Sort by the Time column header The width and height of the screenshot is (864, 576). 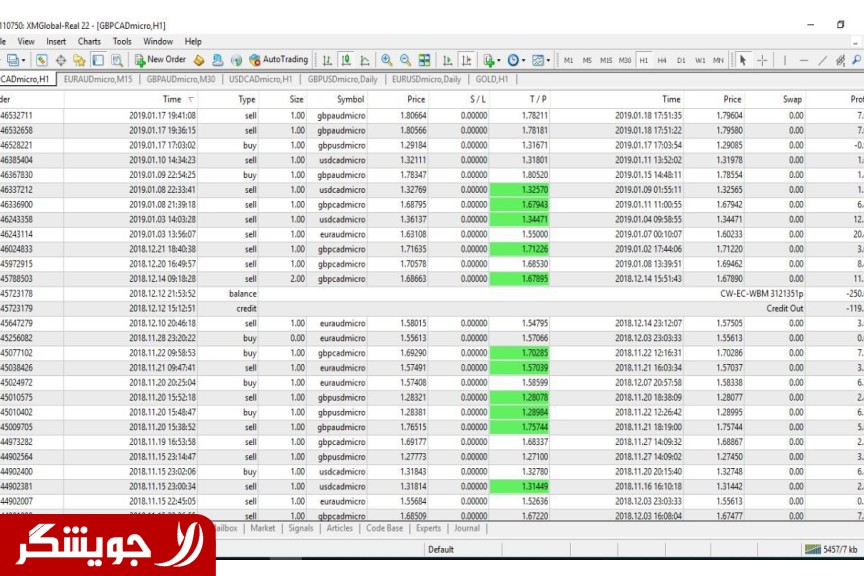click(x=172, y=99)
